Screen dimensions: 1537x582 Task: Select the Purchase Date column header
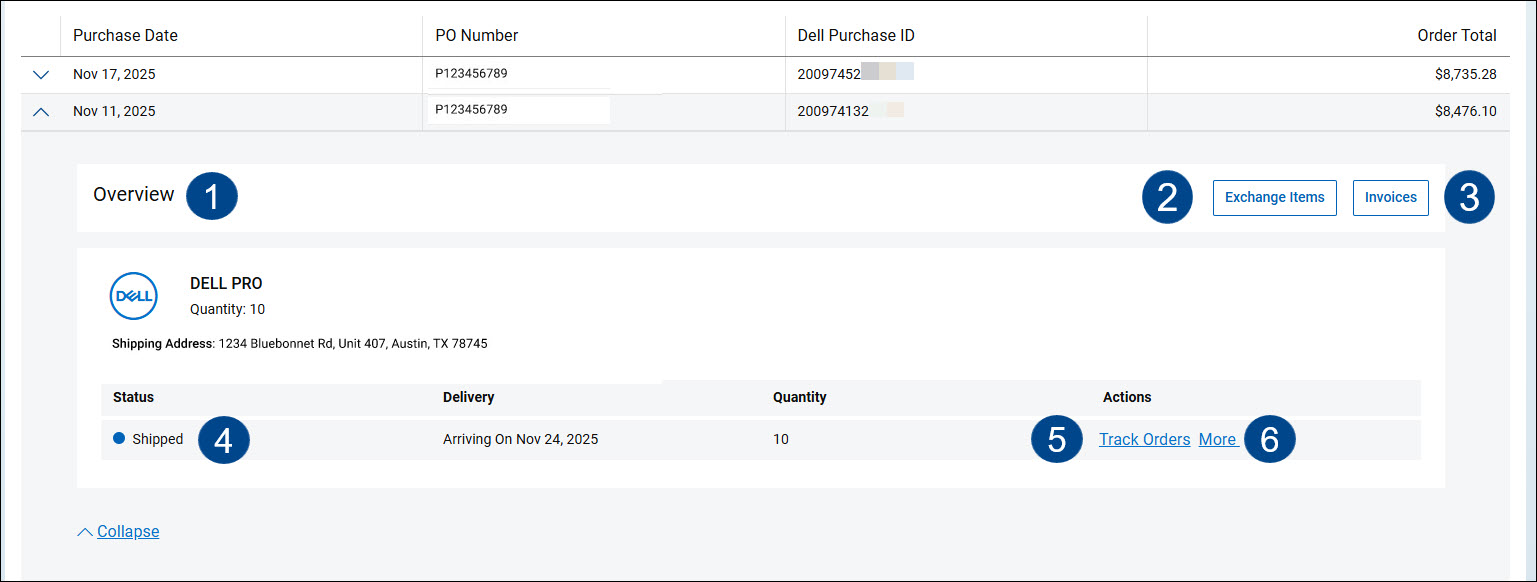[x=125, y=35]
